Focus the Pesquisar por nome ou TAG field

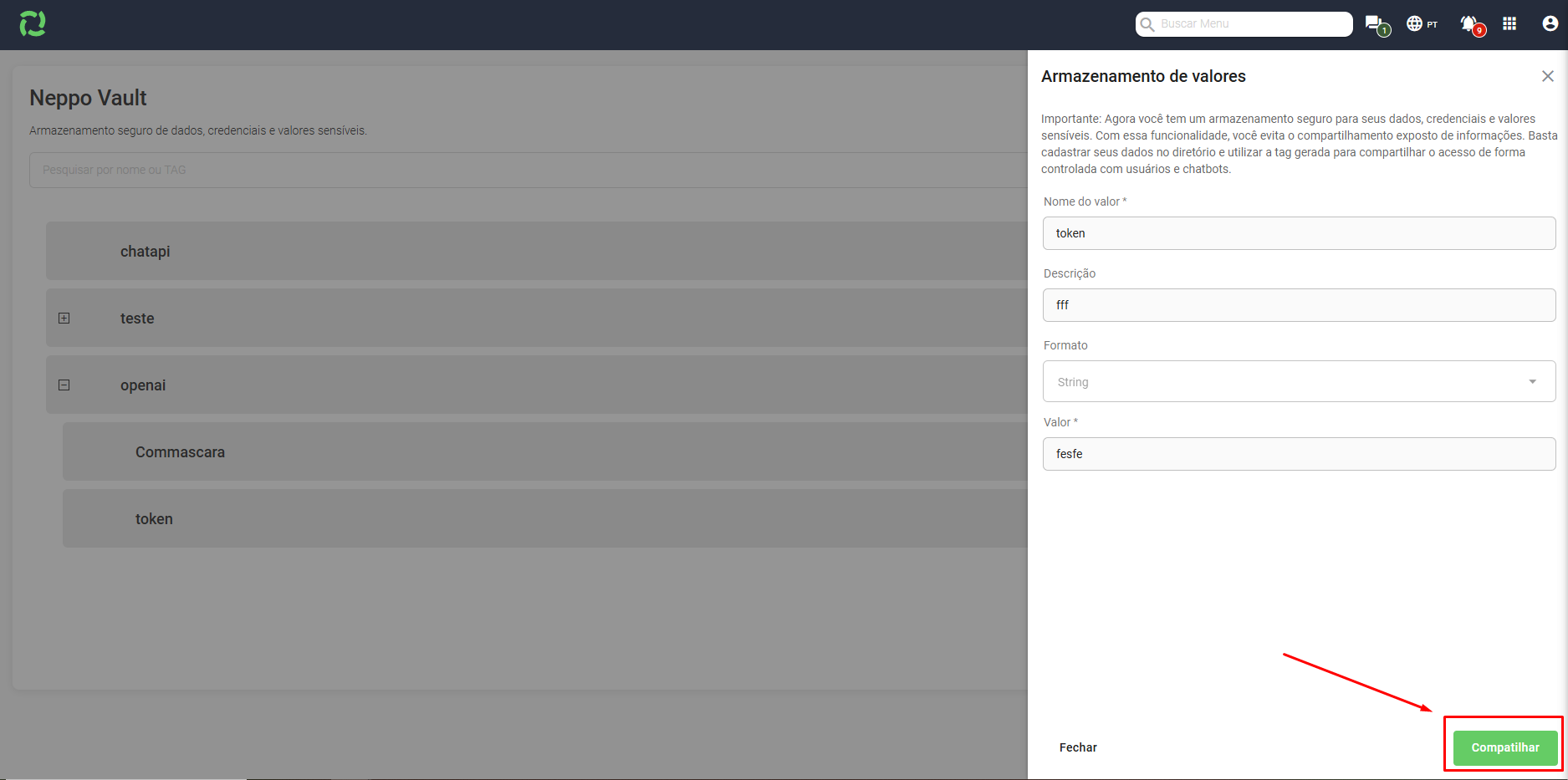tap(528, 170)
